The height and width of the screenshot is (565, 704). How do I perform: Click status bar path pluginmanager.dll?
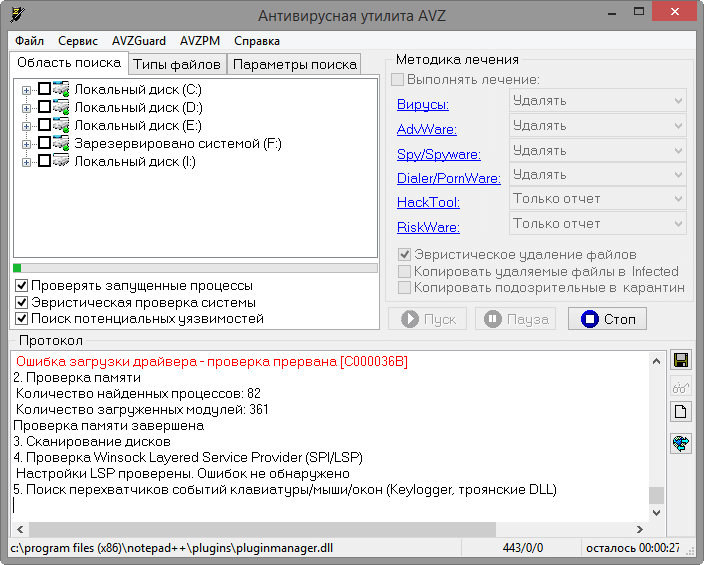coord(172,548)
